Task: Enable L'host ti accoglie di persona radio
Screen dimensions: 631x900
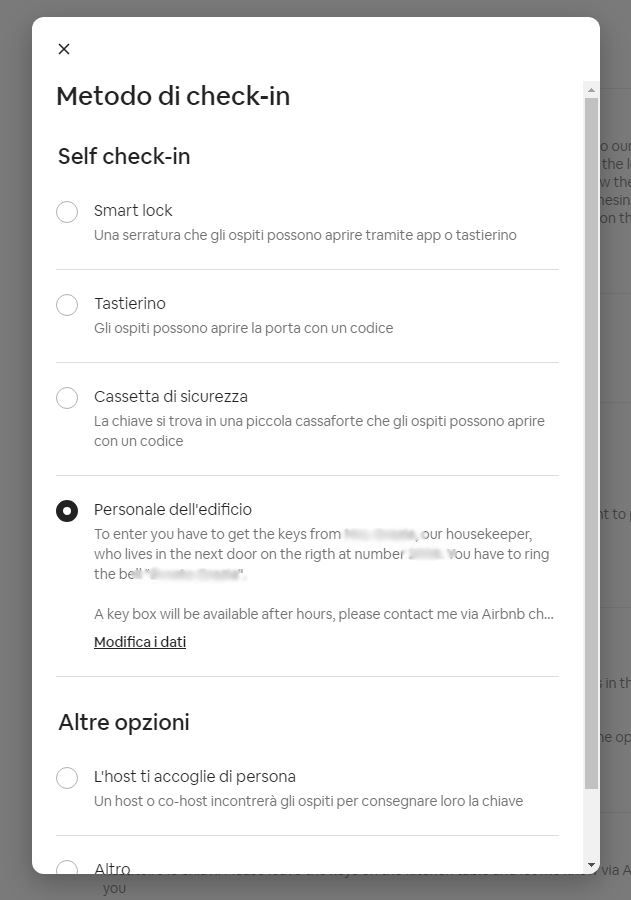Action: click(67, 778)
